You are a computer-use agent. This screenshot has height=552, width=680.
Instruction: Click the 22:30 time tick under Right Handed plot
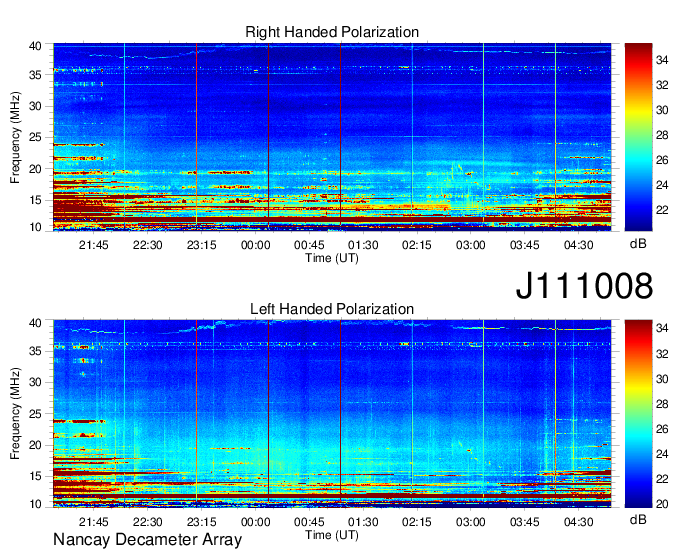coord(147,245)
